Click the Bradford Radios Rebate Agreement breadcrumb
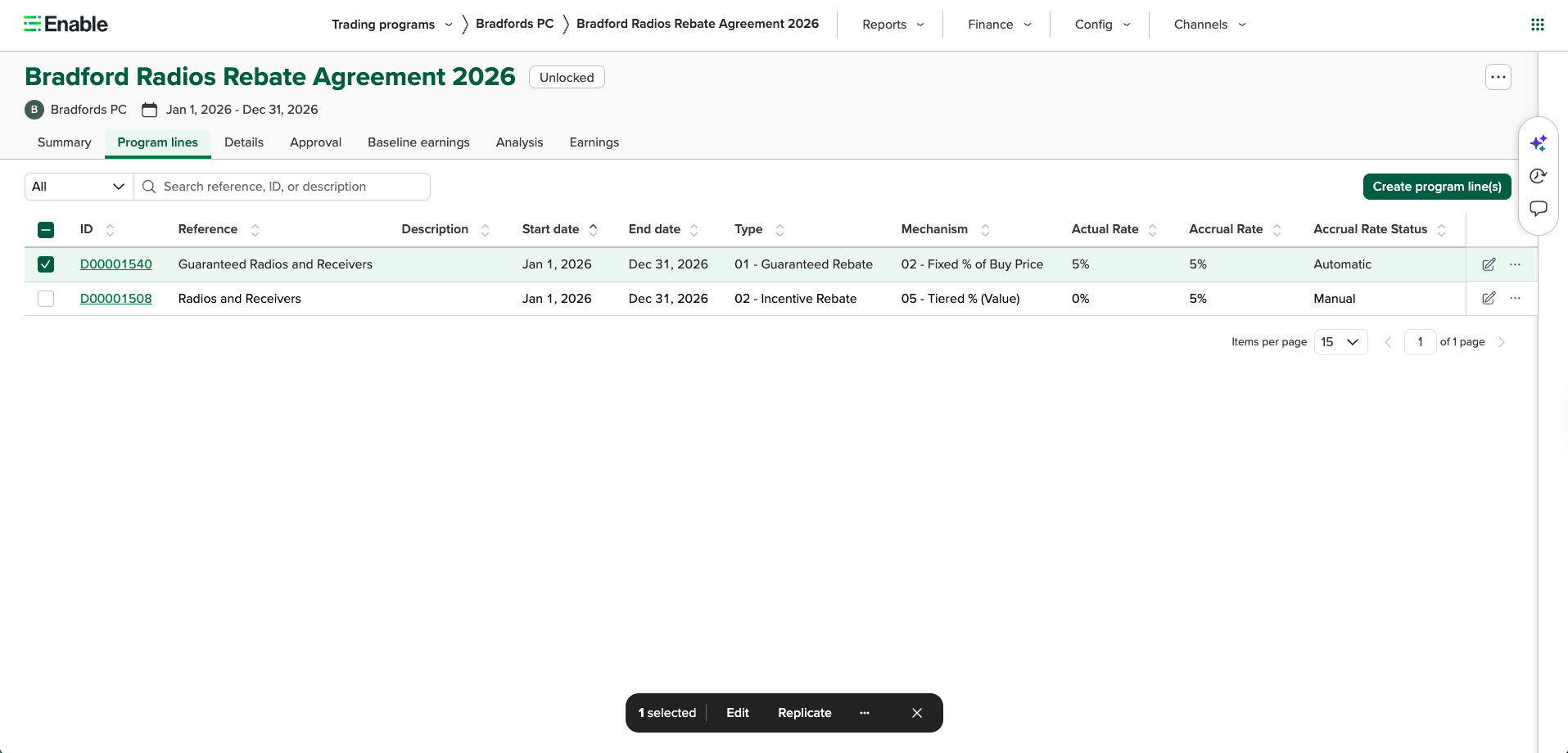 pyautogui.click(x=698, y=24)
